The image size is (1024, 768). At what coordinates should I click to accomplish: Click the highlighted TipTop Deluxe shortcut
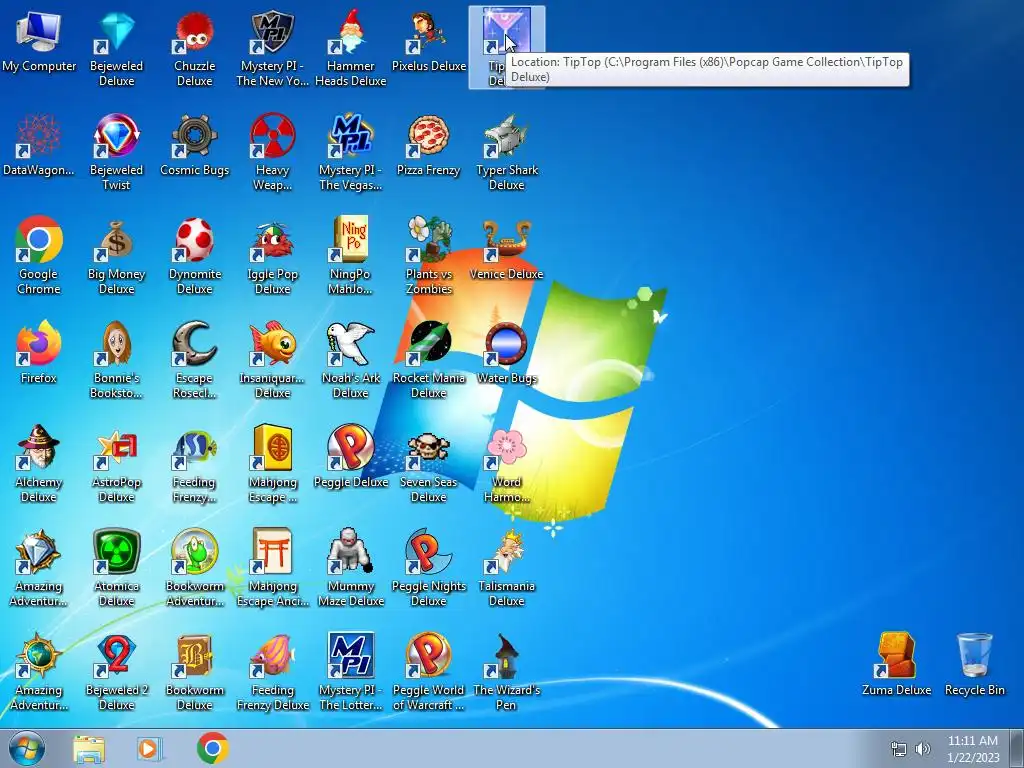pyautogui.click(x=507, y=46)
